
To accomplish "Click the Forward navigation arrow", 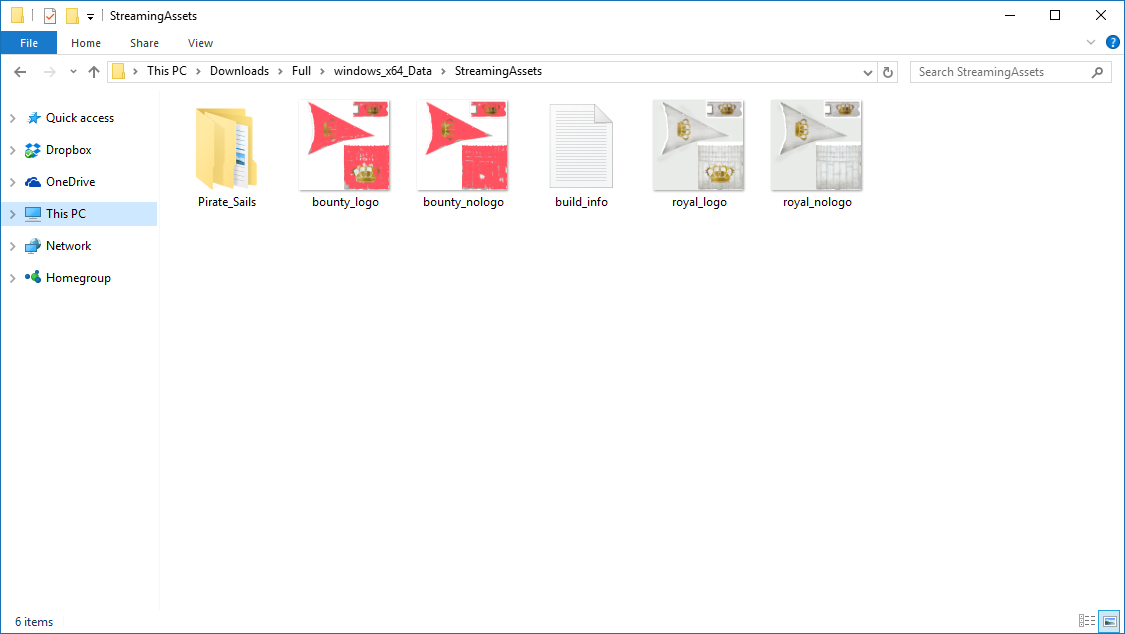I will [x=50, y=72].
